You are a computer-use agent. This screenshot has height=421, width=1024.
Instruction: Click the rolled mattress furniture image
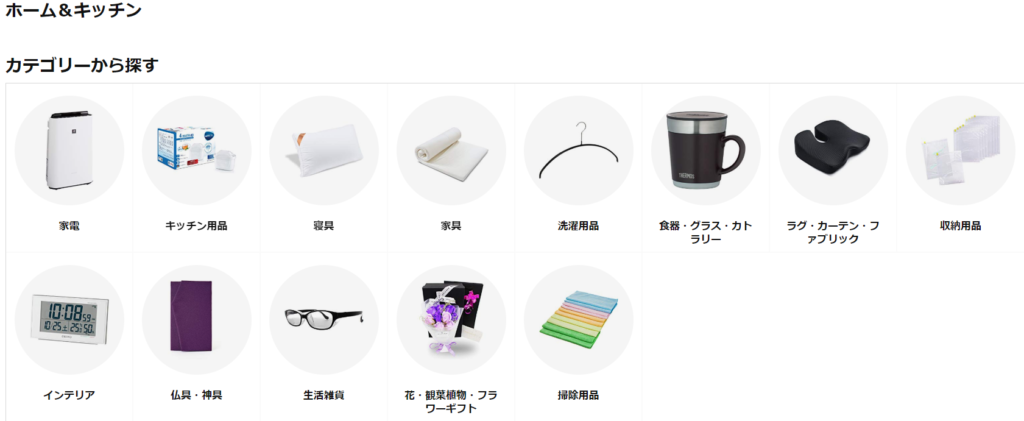pyautogui.click(x=451, y=150)
